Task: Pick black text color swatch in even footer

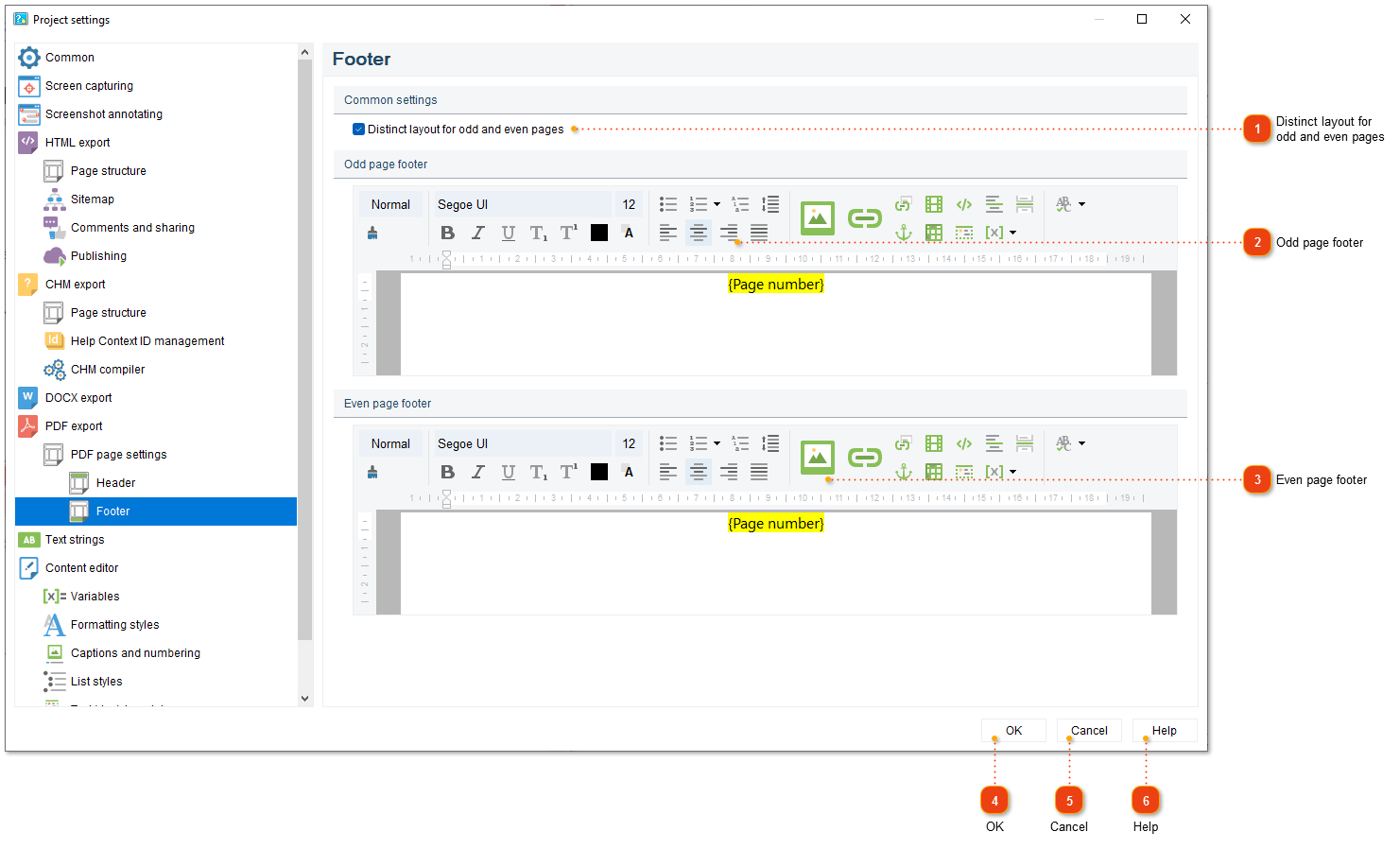Action: [599, 472]
